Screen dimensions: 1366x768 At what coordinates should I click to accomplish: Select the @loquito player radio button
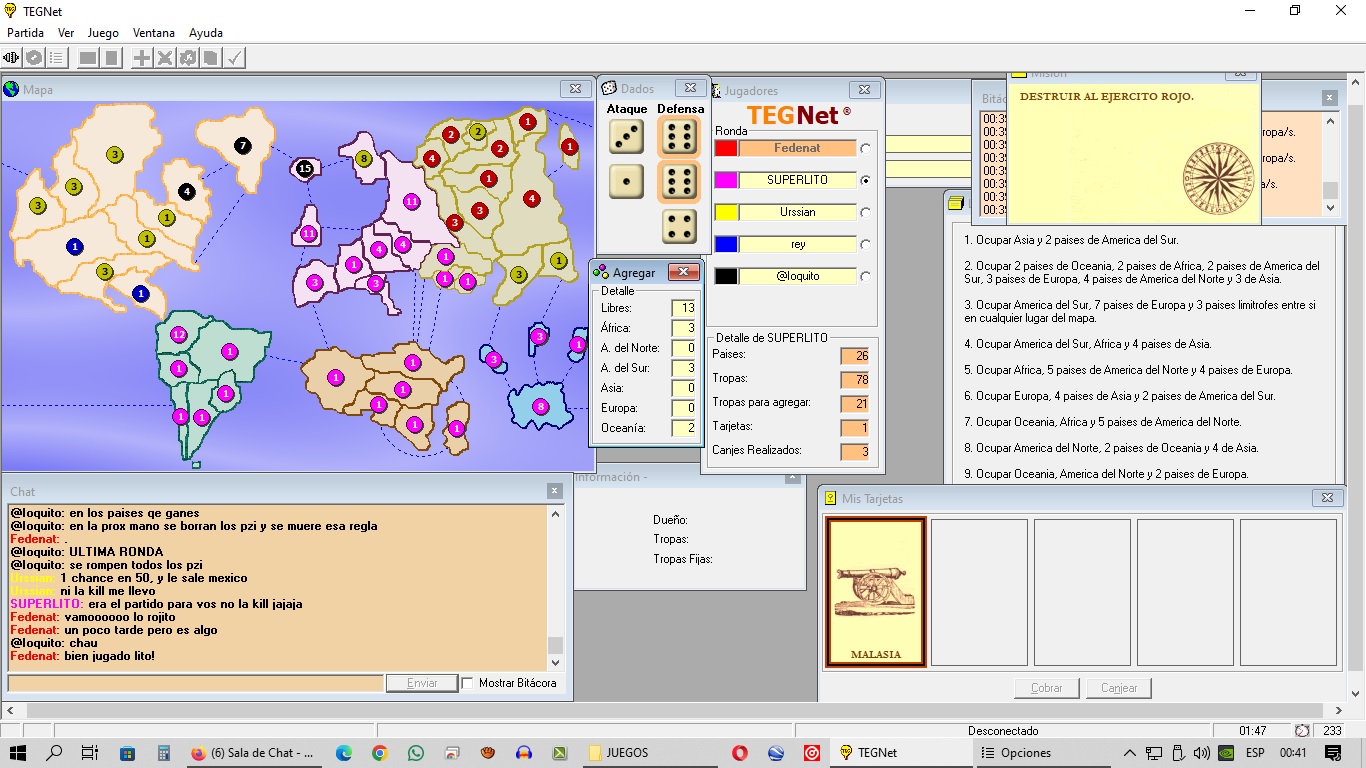click(x=865, y=276)
